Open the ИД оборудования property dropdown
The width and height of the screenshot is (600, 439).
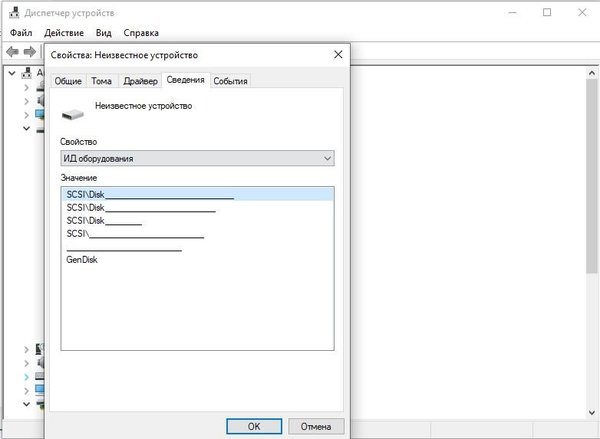tap(196, 158)
